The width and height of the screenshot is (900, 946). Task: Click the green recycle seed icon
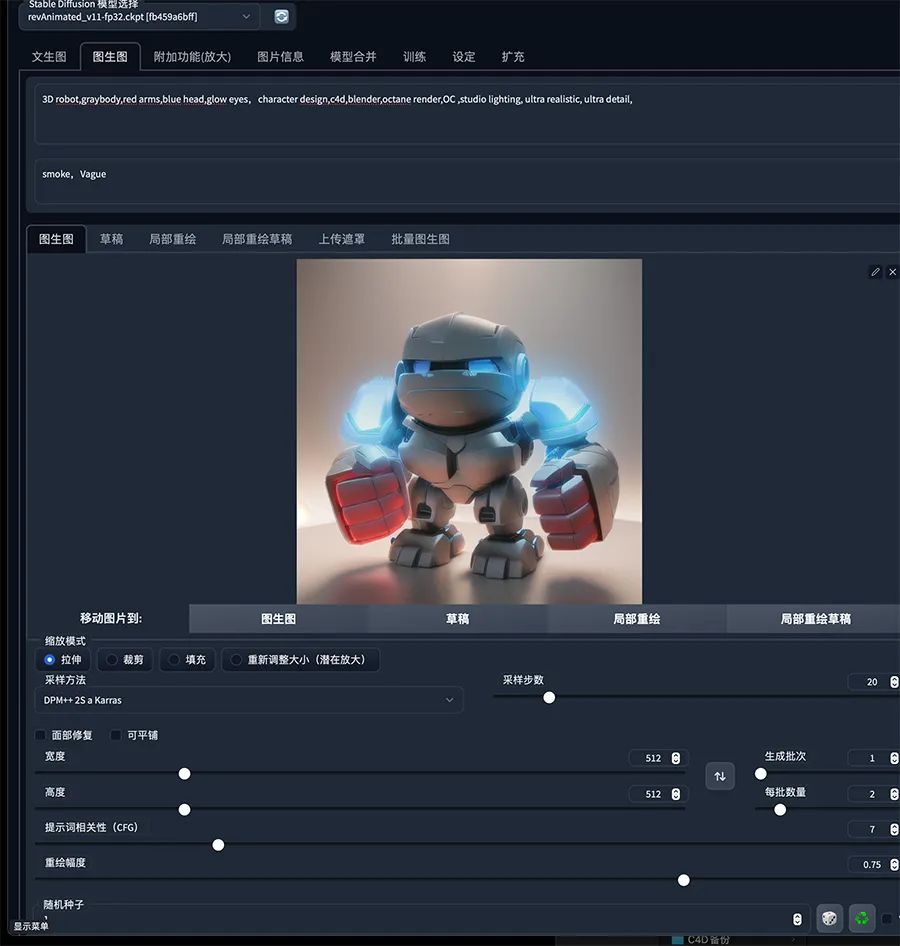tap(861, 918)
